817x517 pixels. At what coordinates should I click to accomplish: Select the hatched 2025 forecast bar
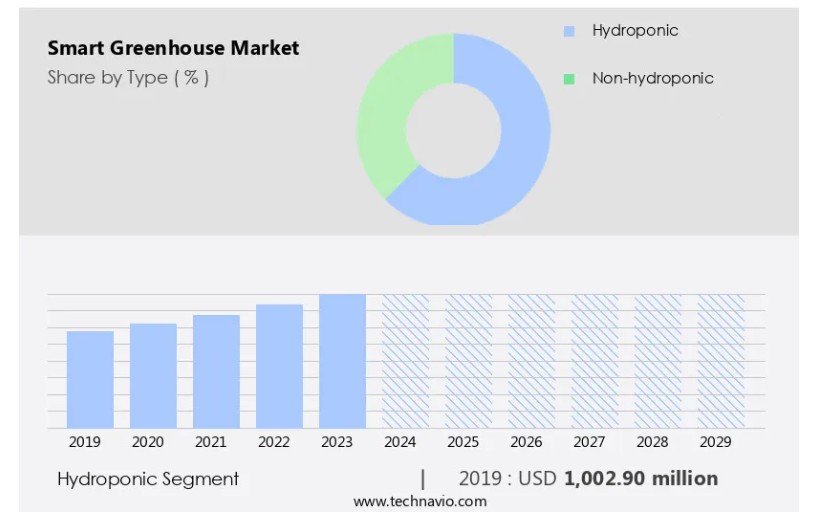tap(468, 361)
